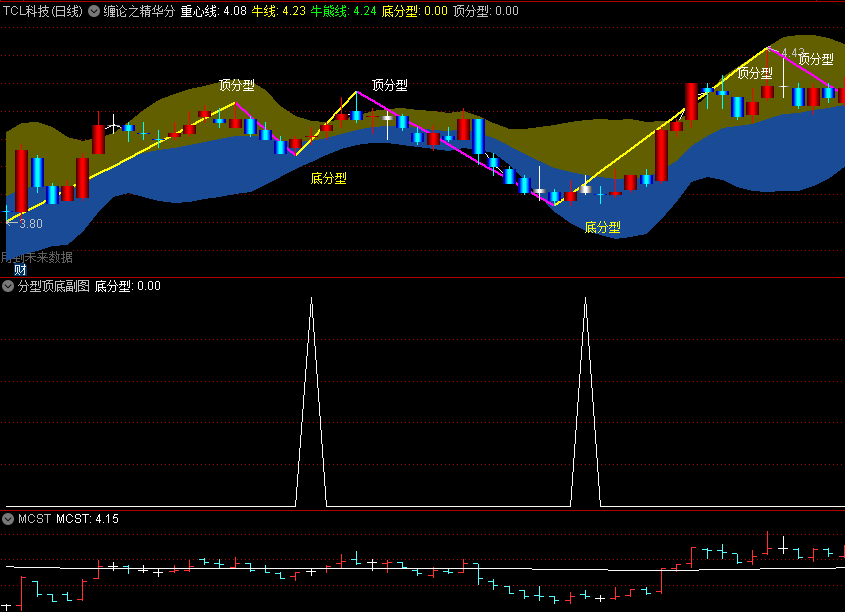Click the 顶分型 label above the second peak
845x612 pixels.
click(390, 85)
